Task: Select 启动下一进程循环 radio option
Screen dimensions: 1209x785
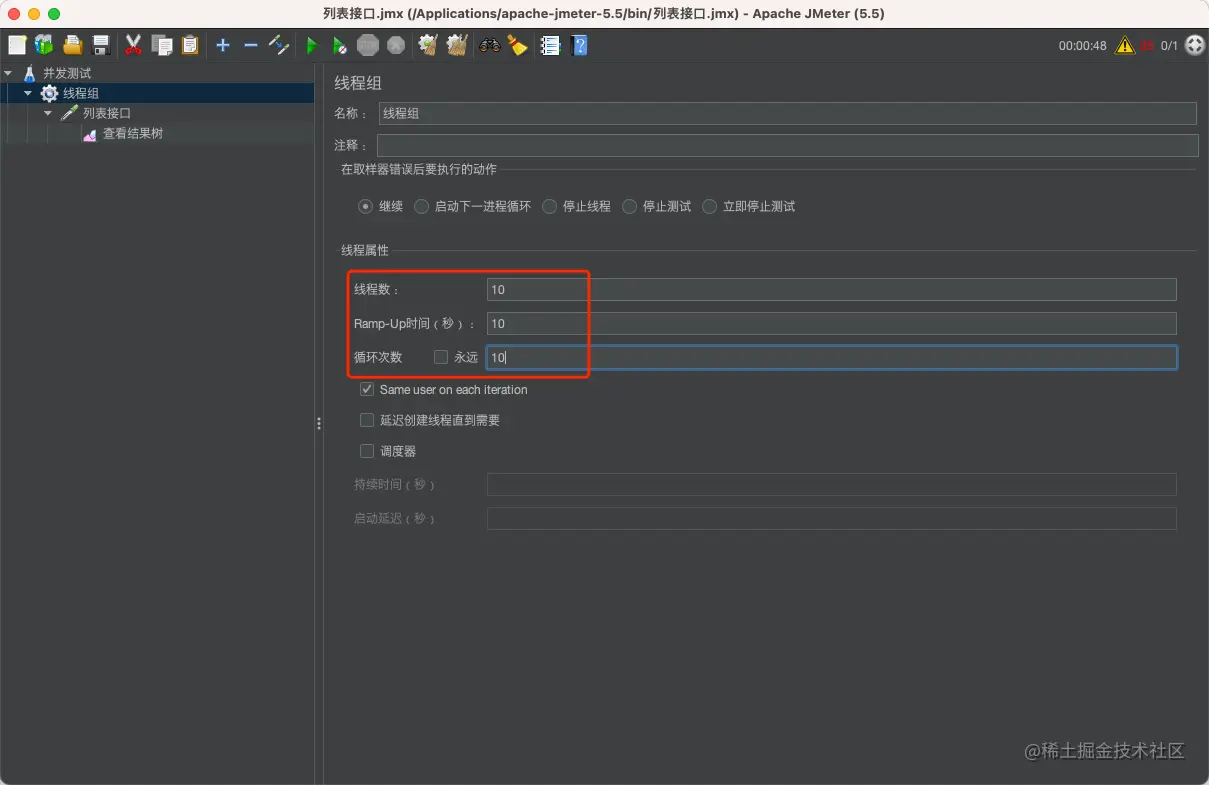Action: tap(422, 206)
